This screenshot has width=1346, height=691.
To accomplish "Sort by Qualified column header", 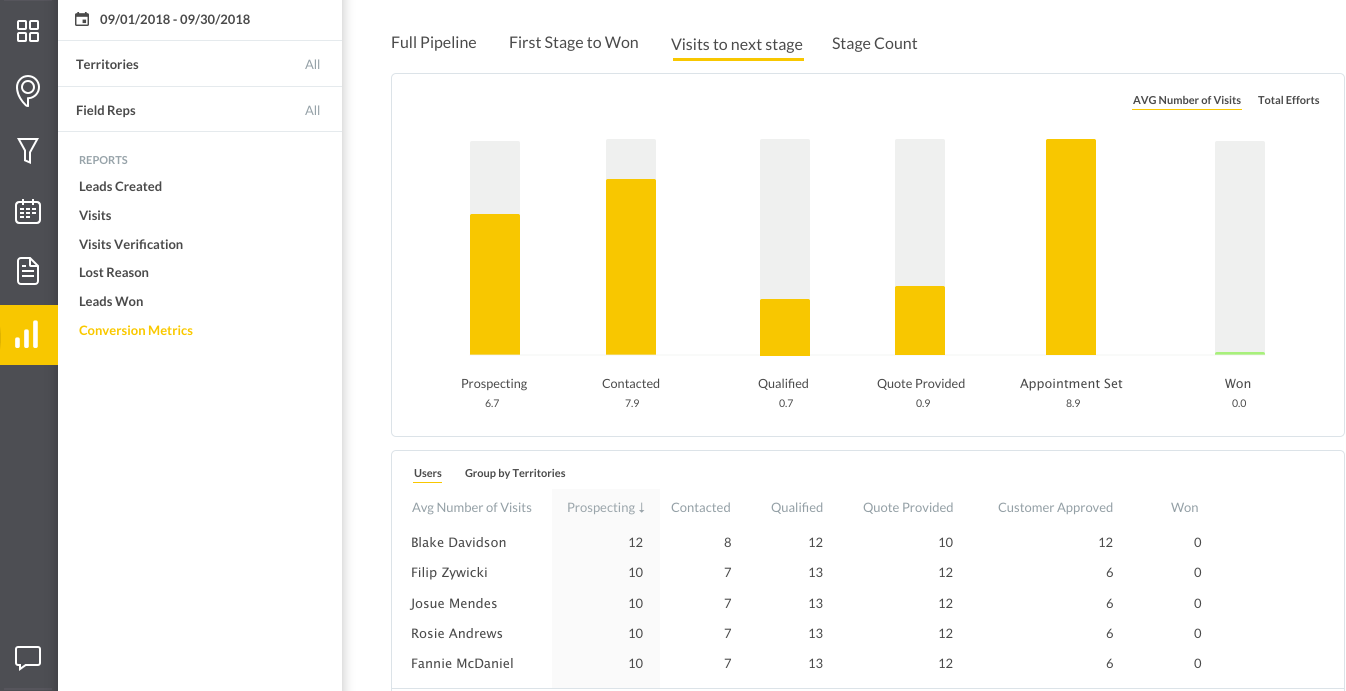I will pos(796,507).
